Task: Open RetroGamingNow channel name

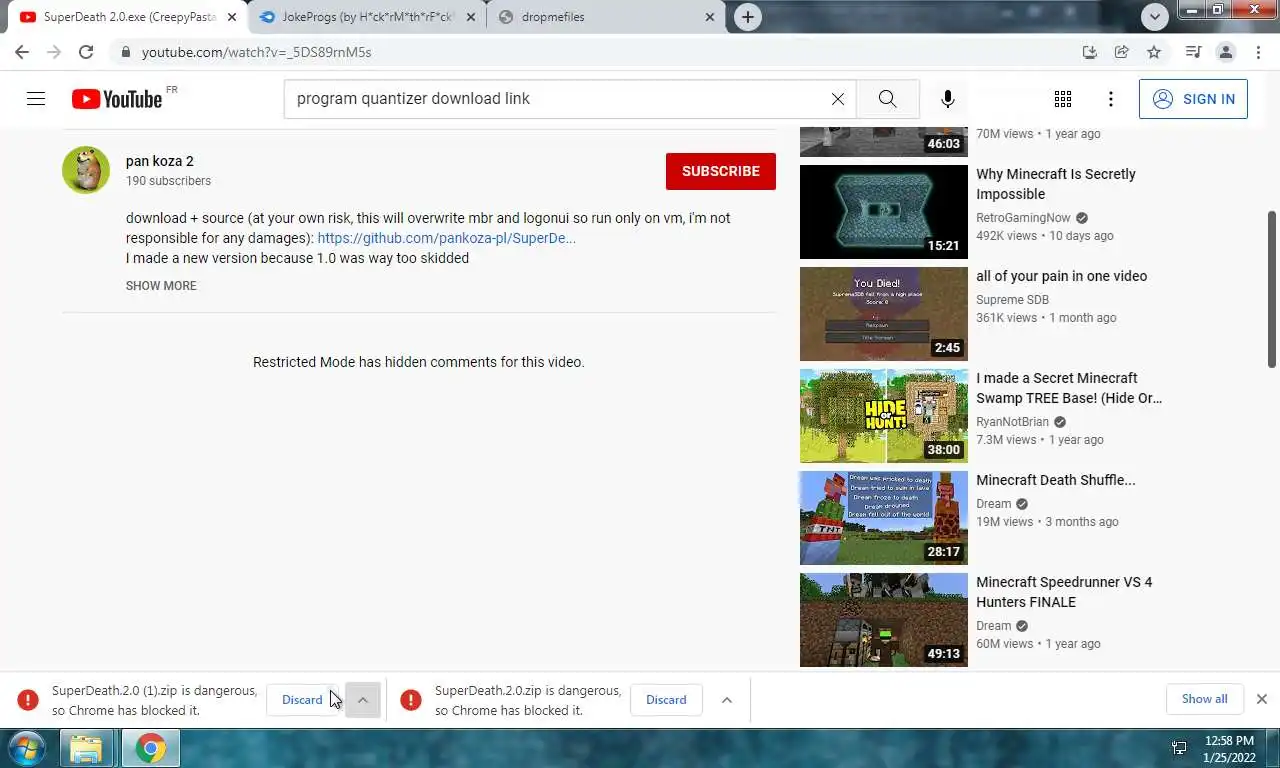Action: click(x=1023, y=217)
